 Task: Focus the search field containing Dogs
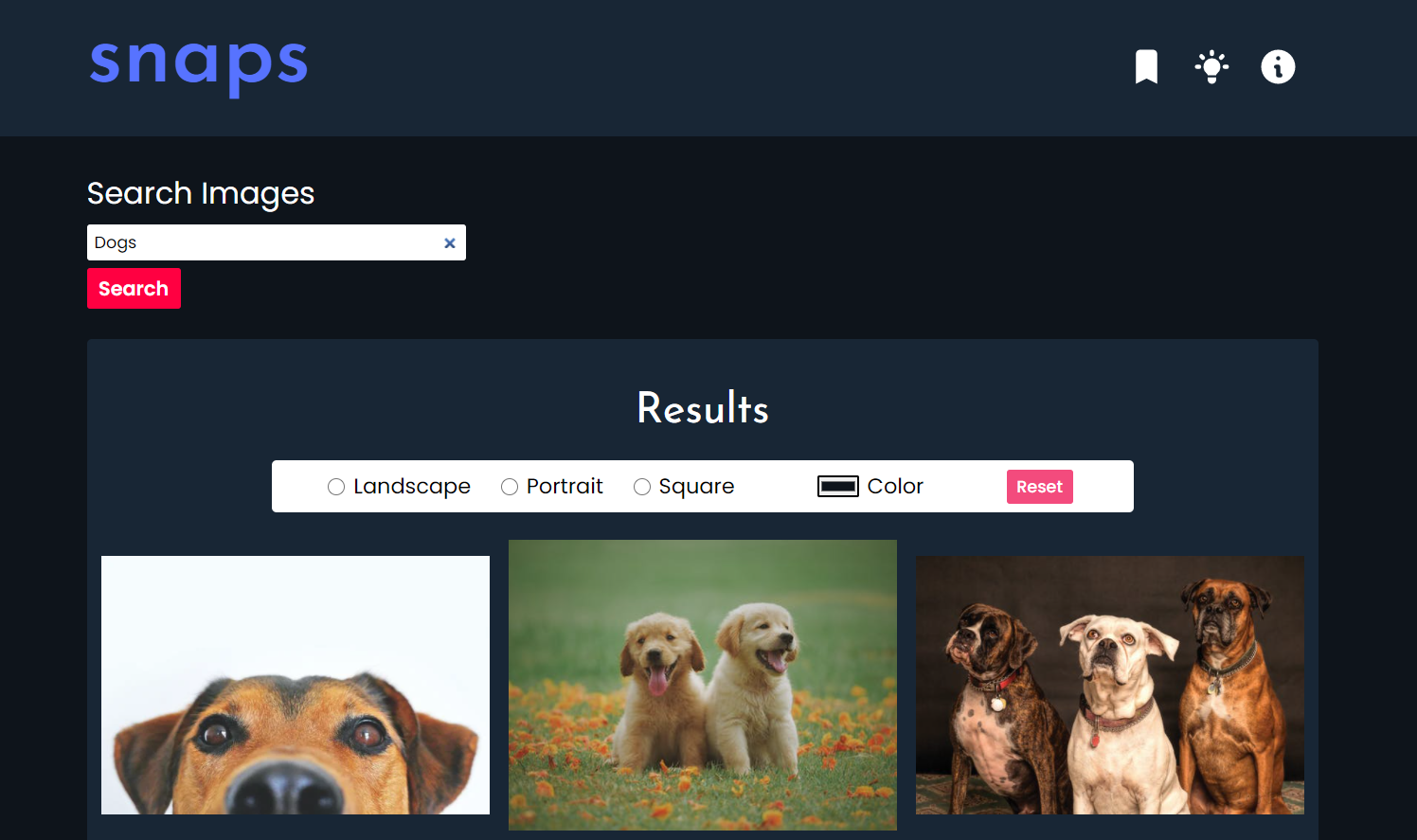tap(277, 242)
